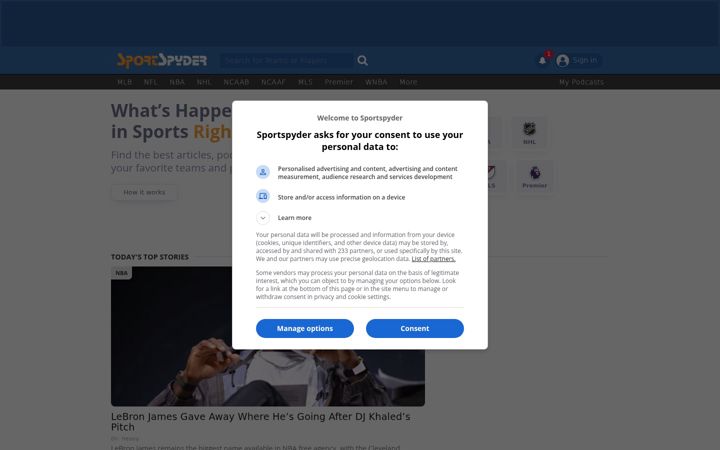Expand the Learn more chevron

click(263, 218)
